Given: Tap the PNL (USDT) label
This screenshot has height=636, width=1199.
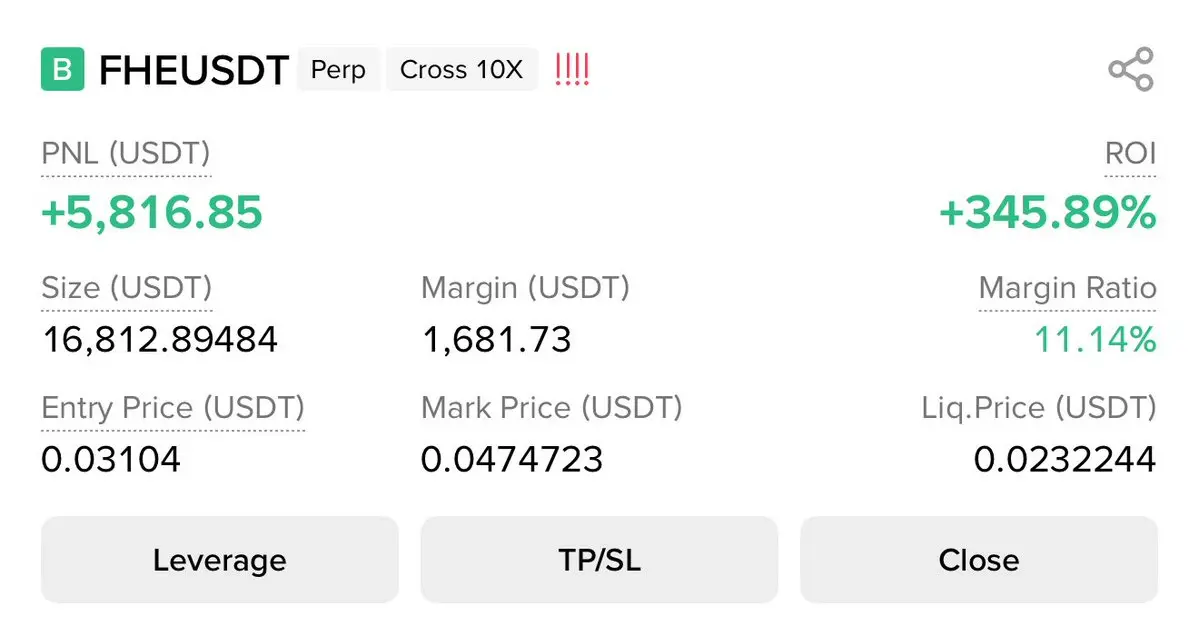Looking at the screenshot, I should [126, 155].
